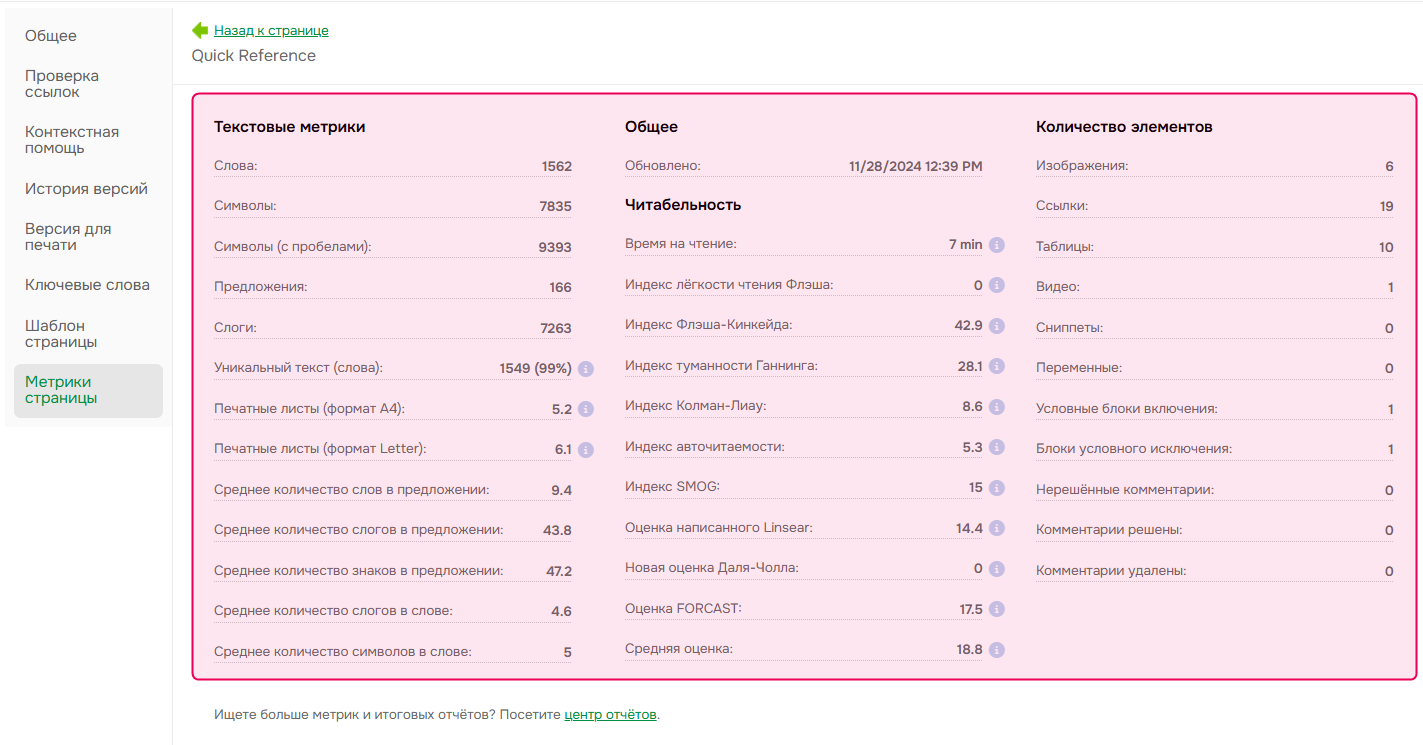Viewport: 1423px width, 745px height.
Task: Click the green back arrow icon
Action: 200,30
